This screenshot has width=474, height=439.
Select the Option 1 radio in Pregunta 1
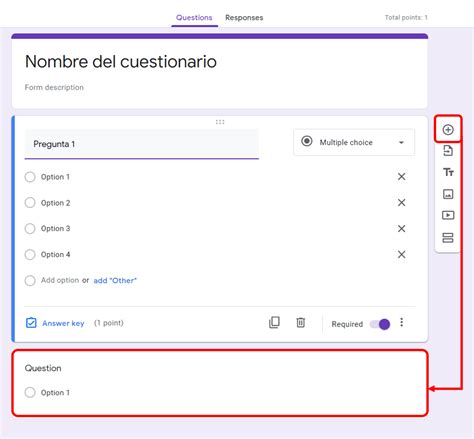[x=30, y=177]
